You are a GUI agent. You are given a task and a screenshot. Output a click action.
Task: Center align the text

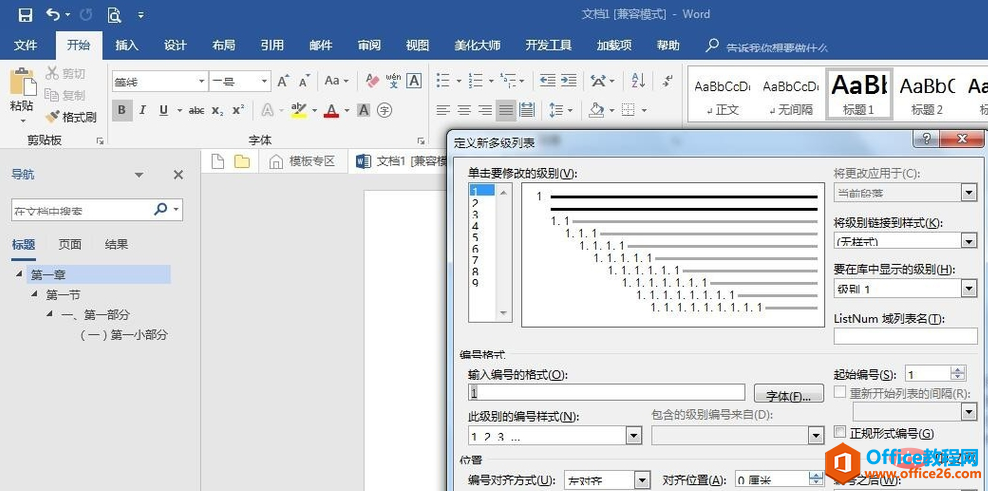click(464, 110)
